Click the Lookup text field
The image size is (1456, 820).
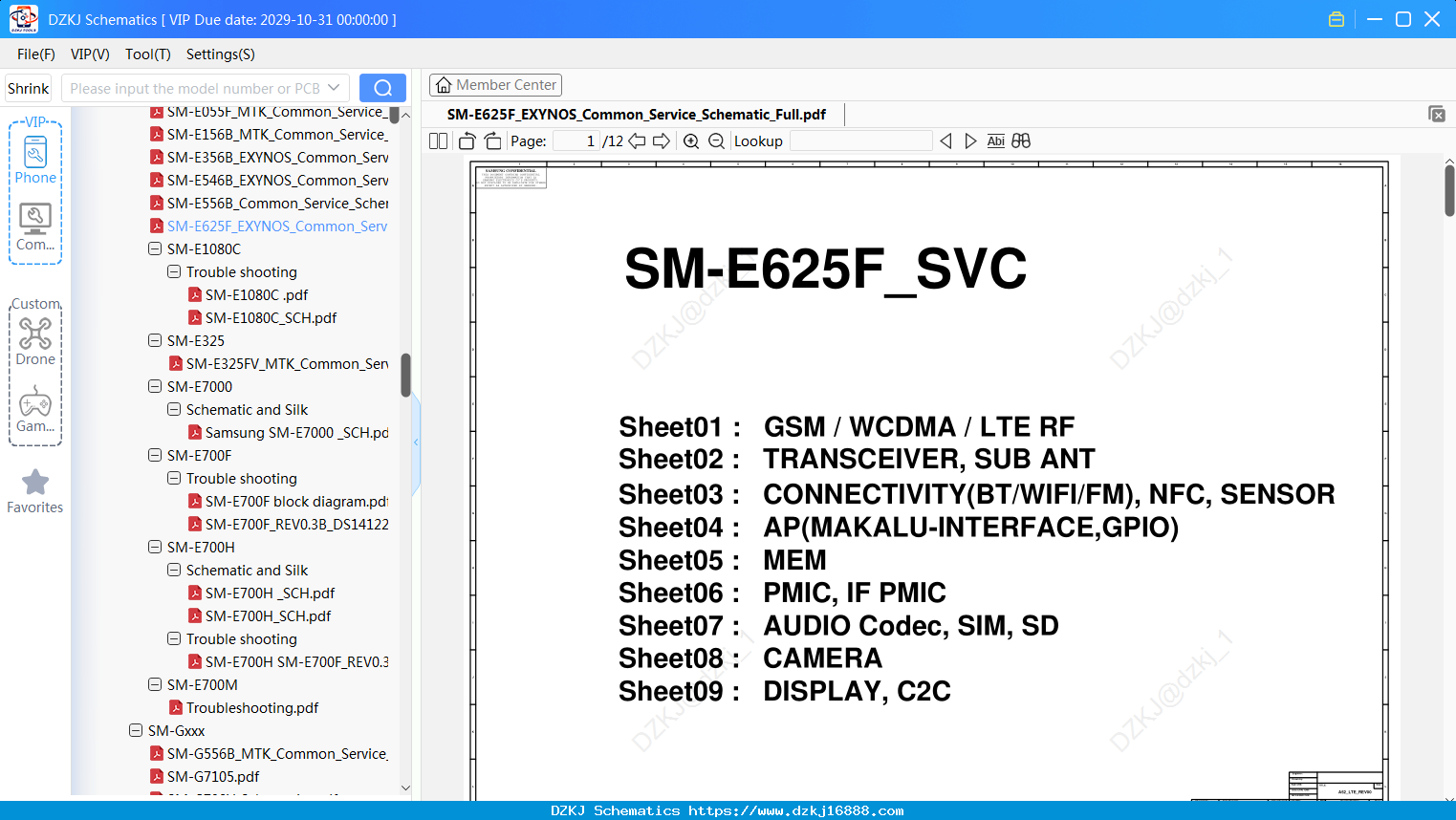(860, 141)
